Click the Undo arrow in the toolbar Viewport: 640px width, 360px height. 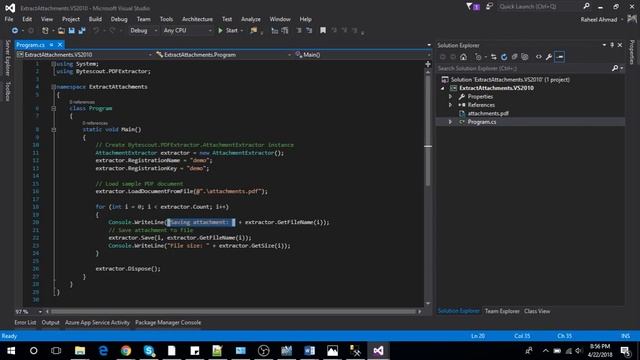[x=96, y=31]
